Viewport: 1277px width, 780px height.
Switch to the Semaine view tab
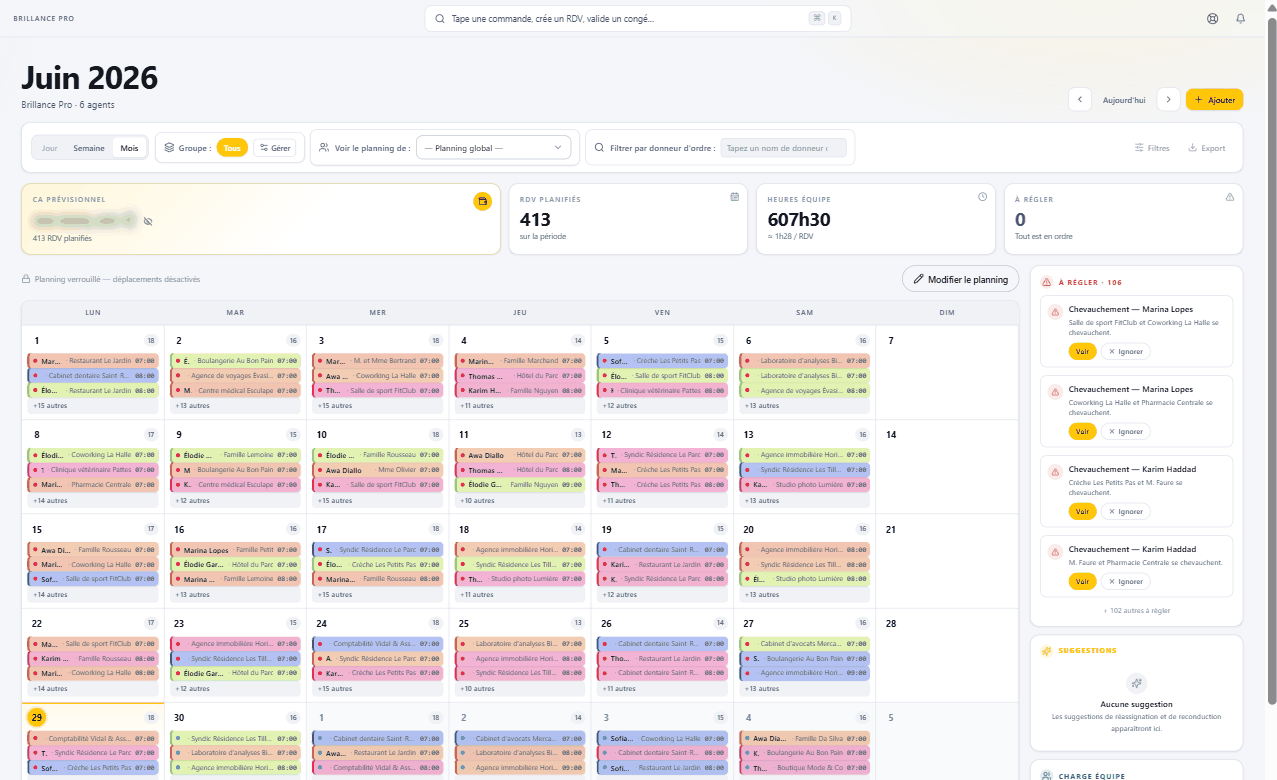89,148
